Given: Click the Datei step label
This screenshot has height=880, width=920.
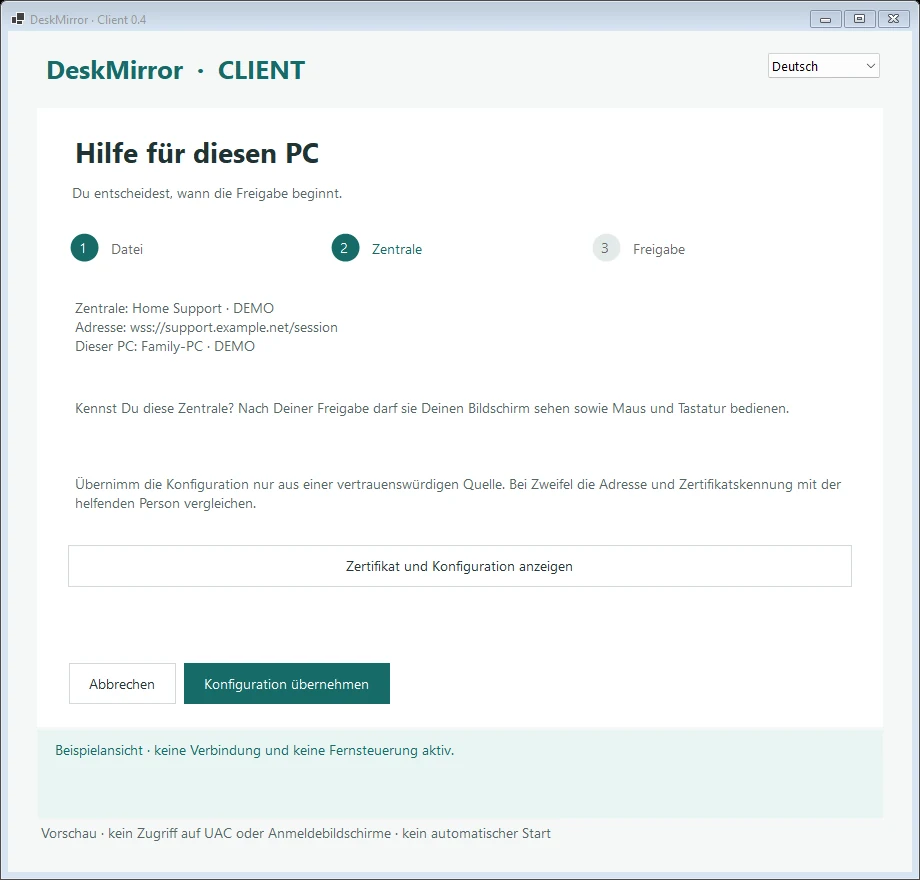Looking at the screenshot, I should (127, 249).
